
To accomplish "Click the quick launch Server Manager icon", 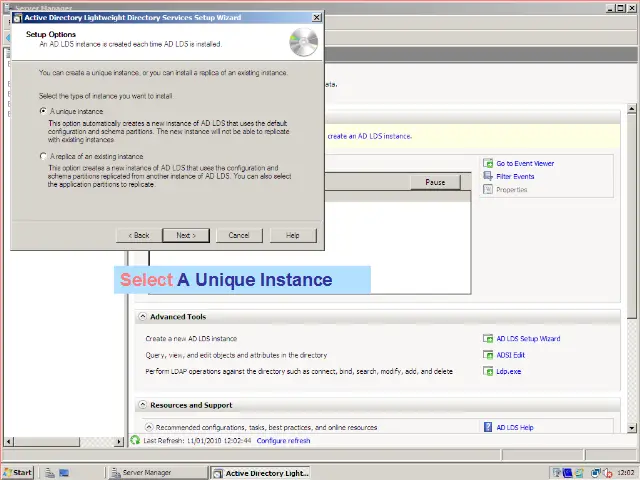I will [x=50, y=473].
